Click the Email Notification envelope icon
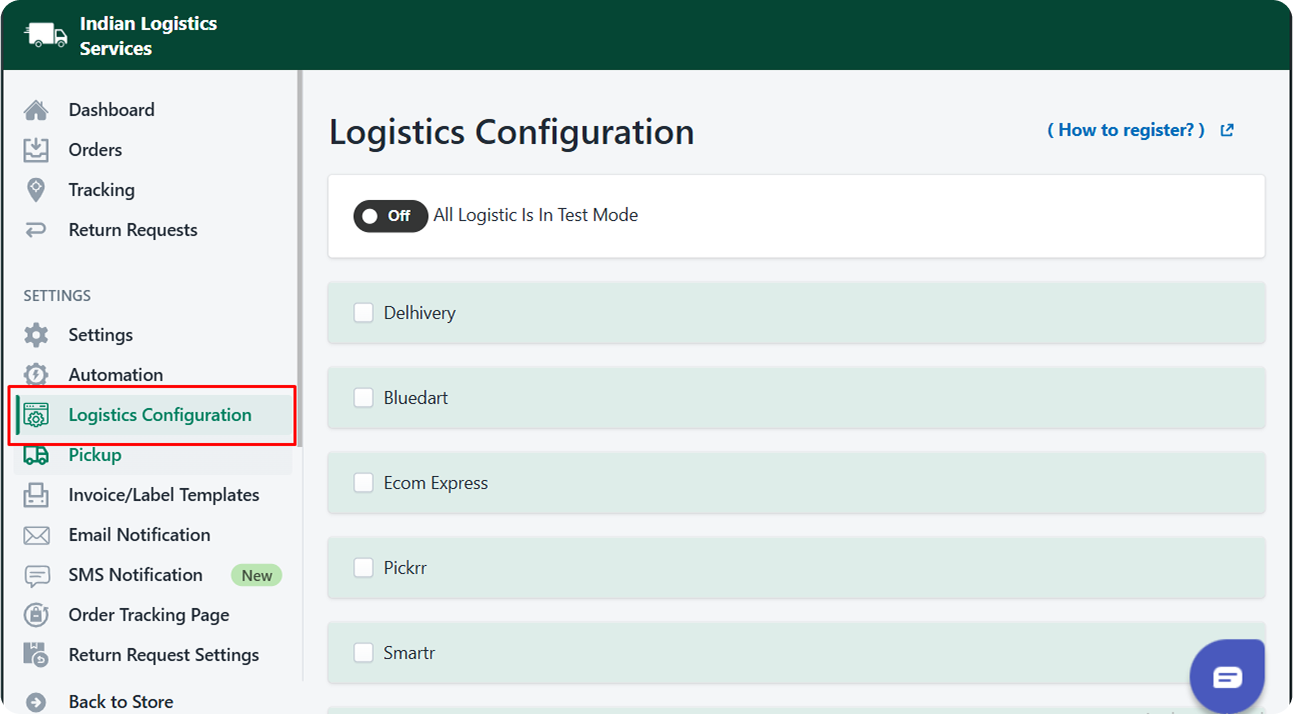 tap(36, 535)
